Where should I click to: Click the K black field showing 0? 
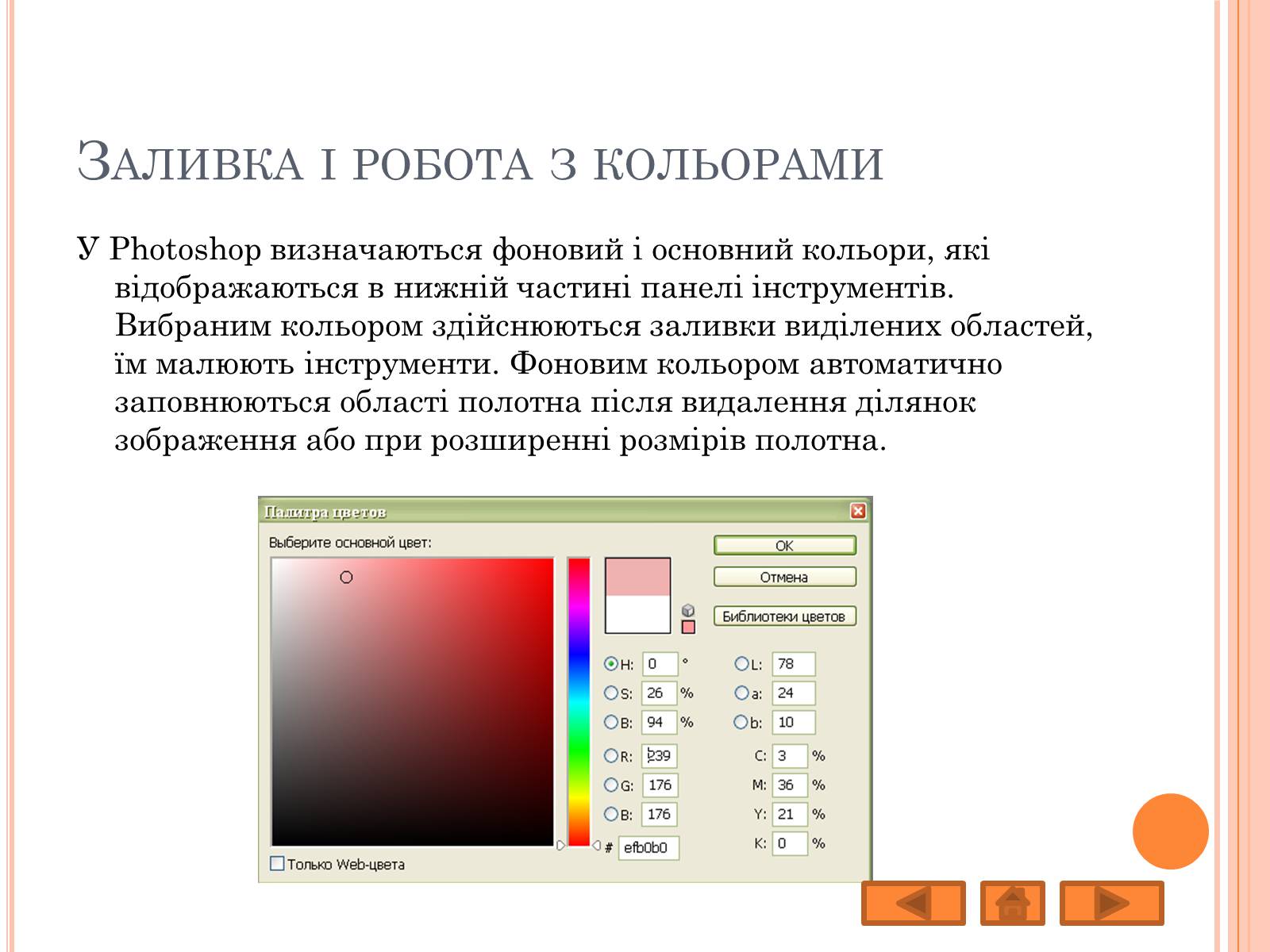pos(790,843)
